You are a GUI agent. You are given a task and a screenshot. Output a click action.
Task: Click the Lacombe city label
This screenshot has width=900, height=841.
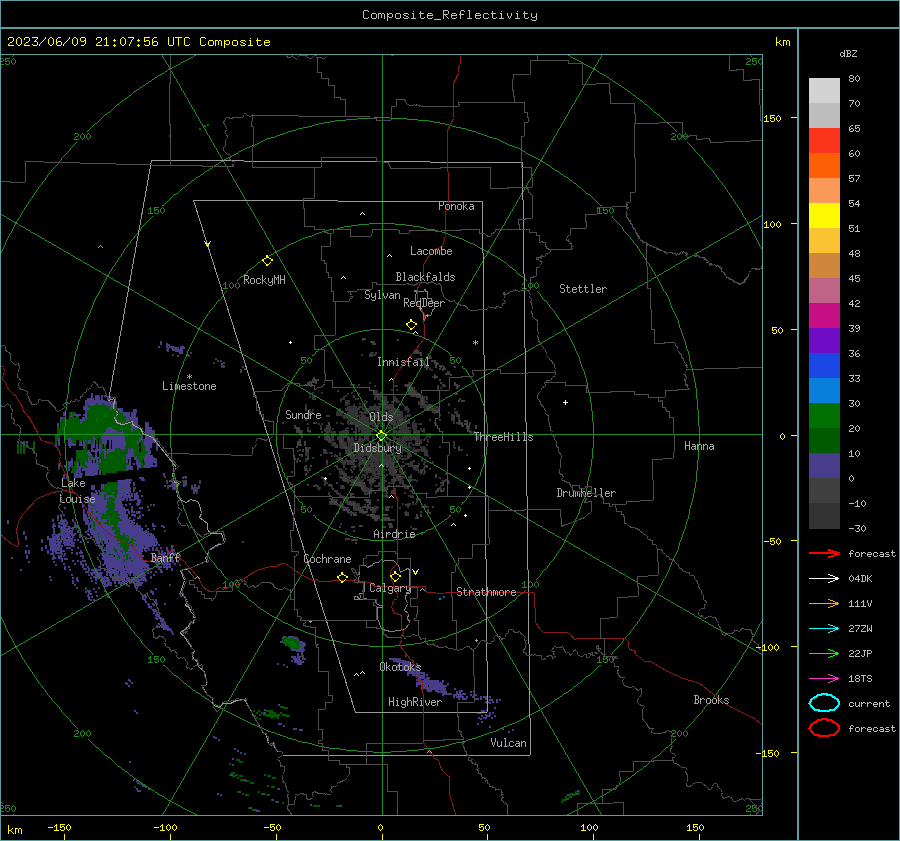[431, 251]
